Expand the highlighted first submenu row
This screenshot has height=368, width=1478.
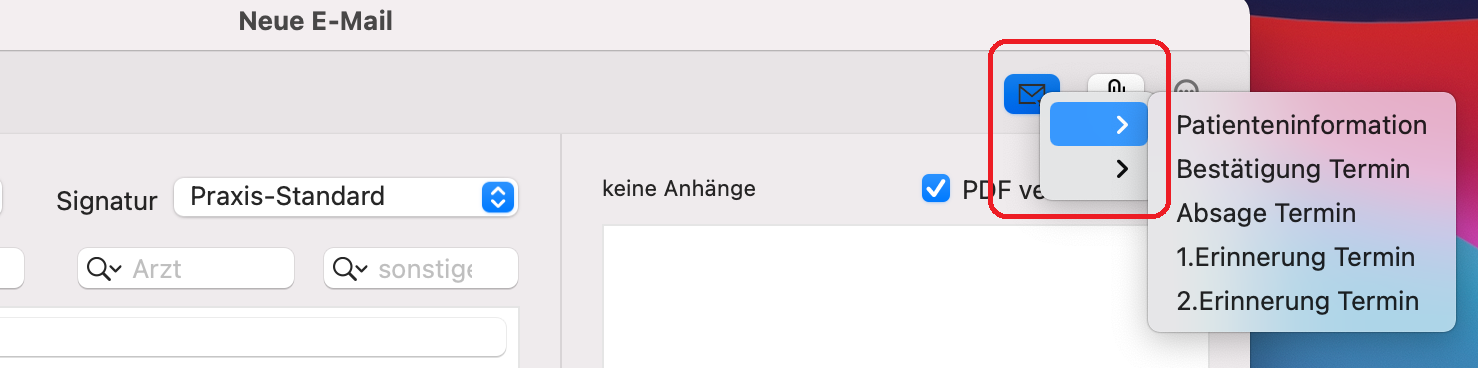1098,124
